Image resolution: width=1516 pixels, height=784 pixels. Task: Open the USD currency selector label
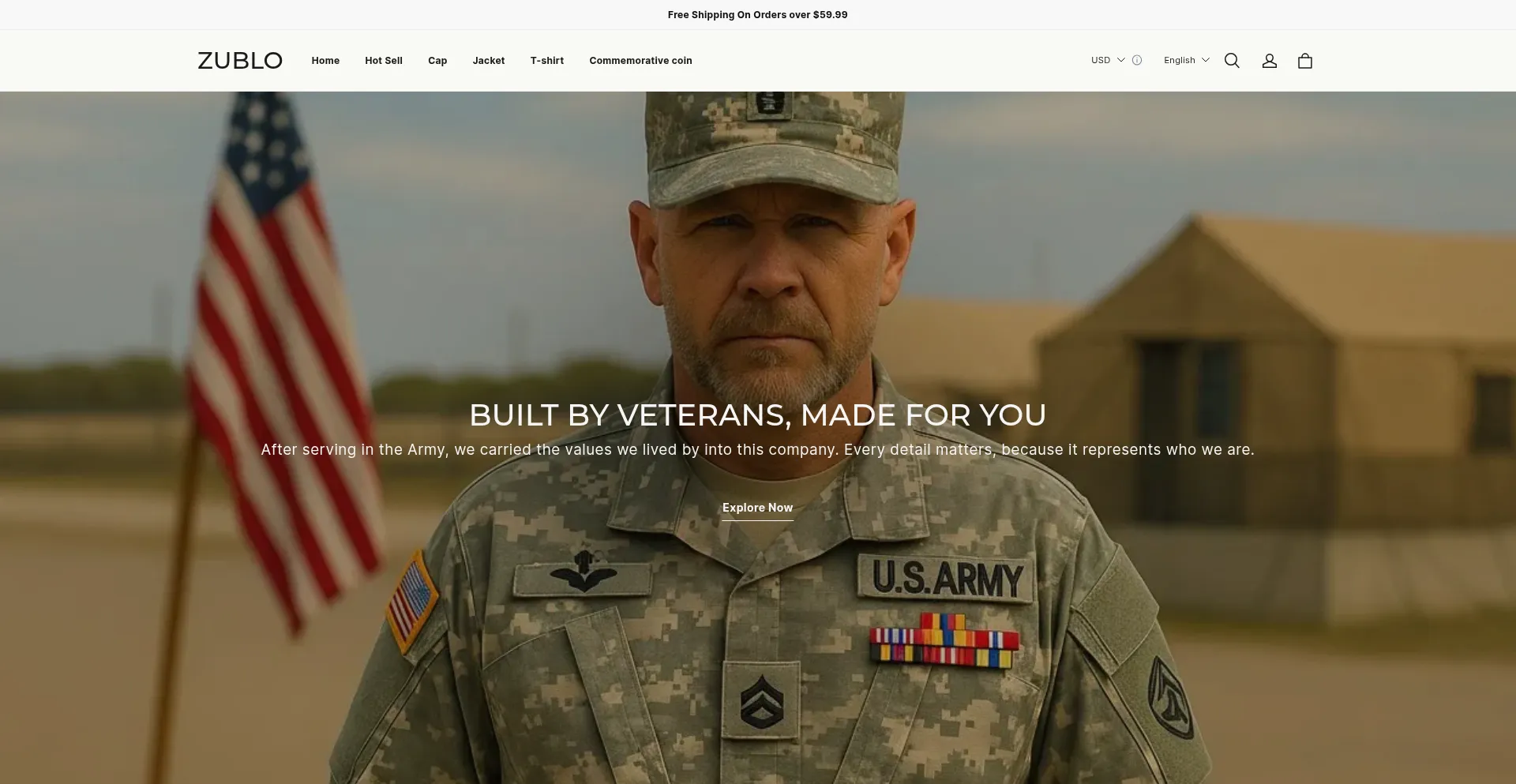click(1101, 60)
